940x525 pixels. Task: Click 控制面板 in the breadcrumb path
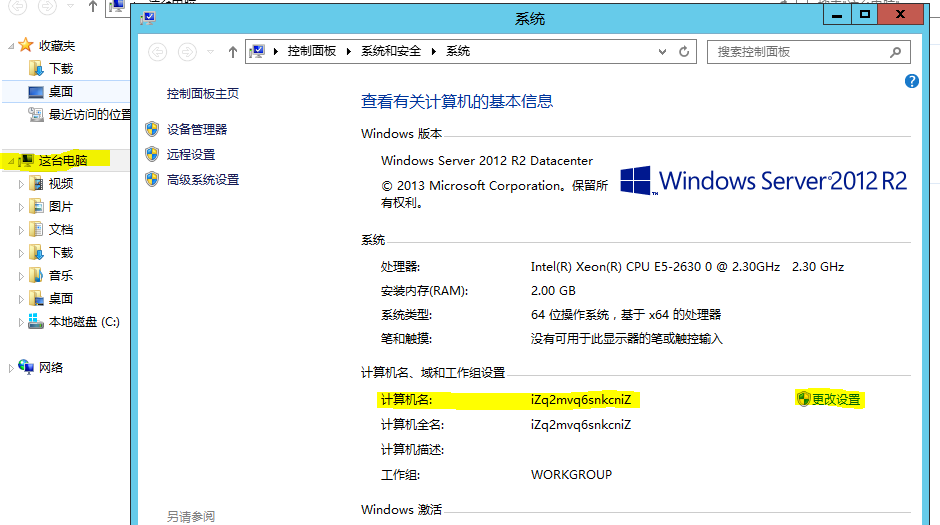coord(311,51)
